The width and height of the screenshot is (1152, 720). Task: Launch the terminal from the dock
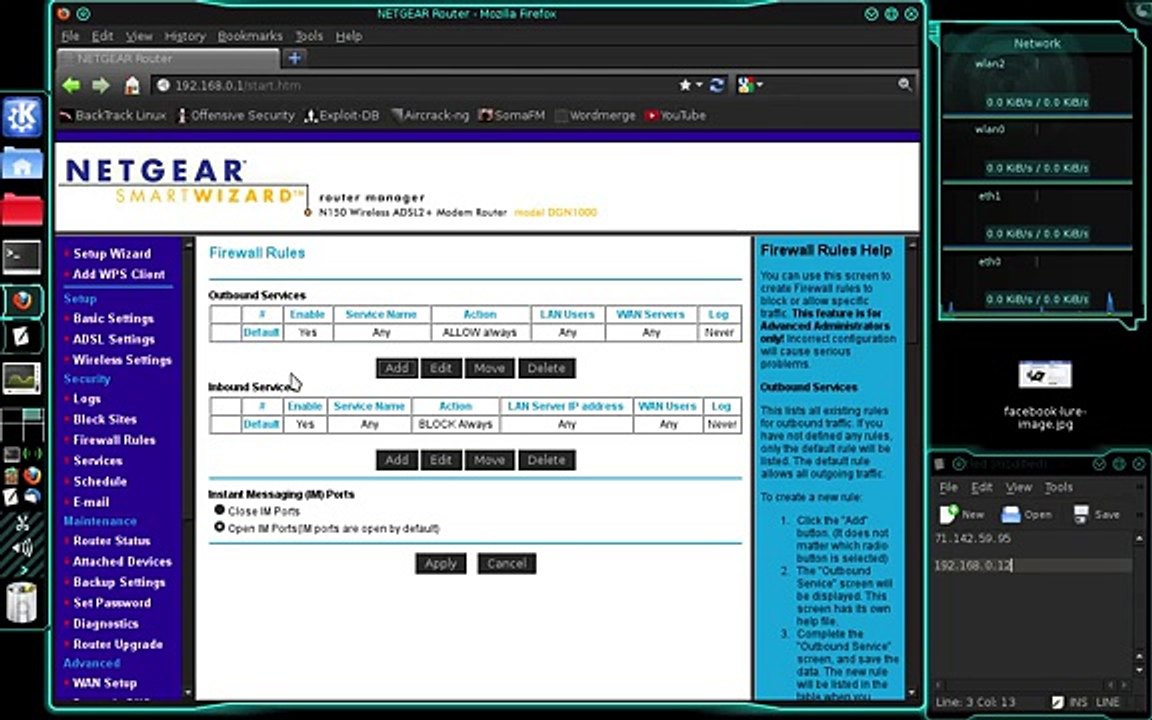[x=22, y=256]
